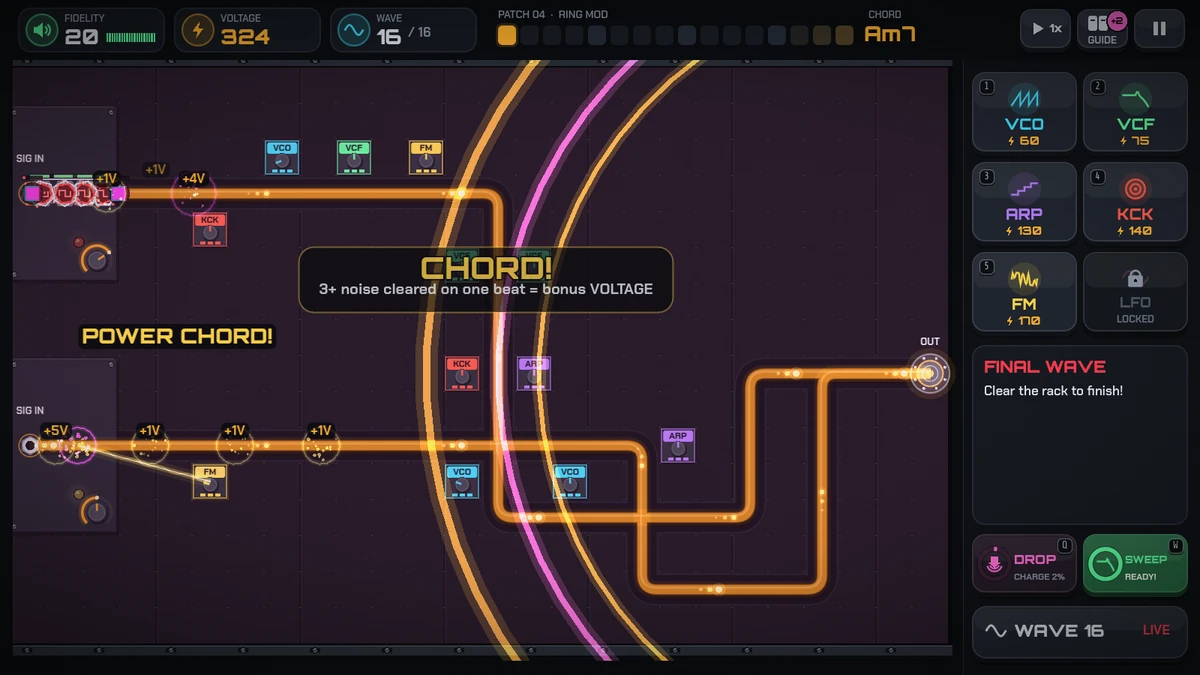1200x675 pixels.
Task: Click the W hotkey badge on Sweep
Action: (1176, 545)
